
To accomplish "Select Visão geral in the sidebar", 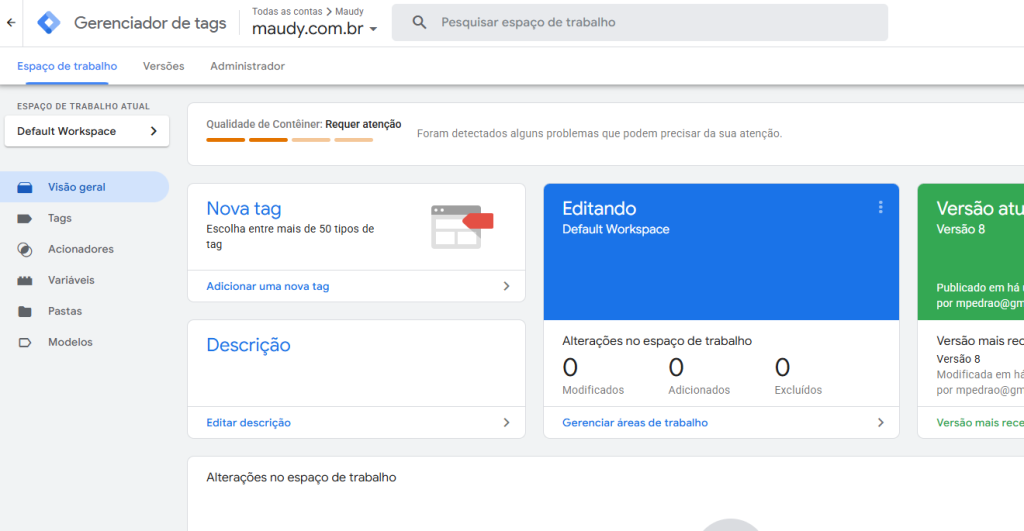I will (84, 187).
